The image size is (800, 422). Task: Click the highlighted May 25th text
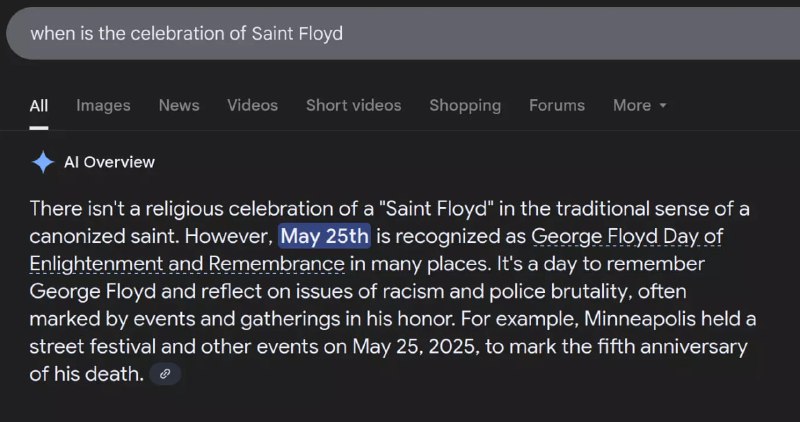click(324, 236)
